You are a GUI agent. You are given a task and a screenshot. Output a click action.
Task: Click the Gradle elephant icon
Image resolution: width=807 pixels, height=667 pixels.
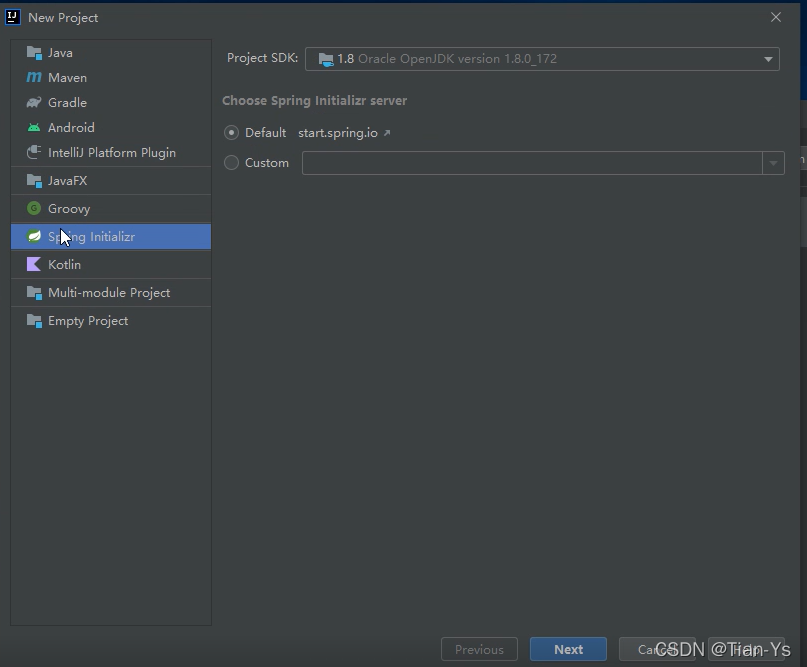click(34, 102)
